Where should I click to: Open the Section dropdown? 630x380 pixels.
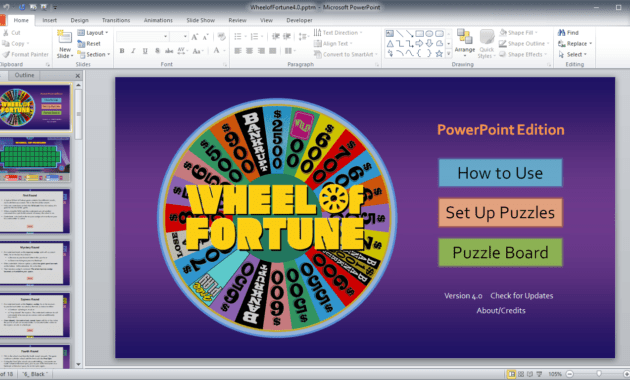coord(94,54)
